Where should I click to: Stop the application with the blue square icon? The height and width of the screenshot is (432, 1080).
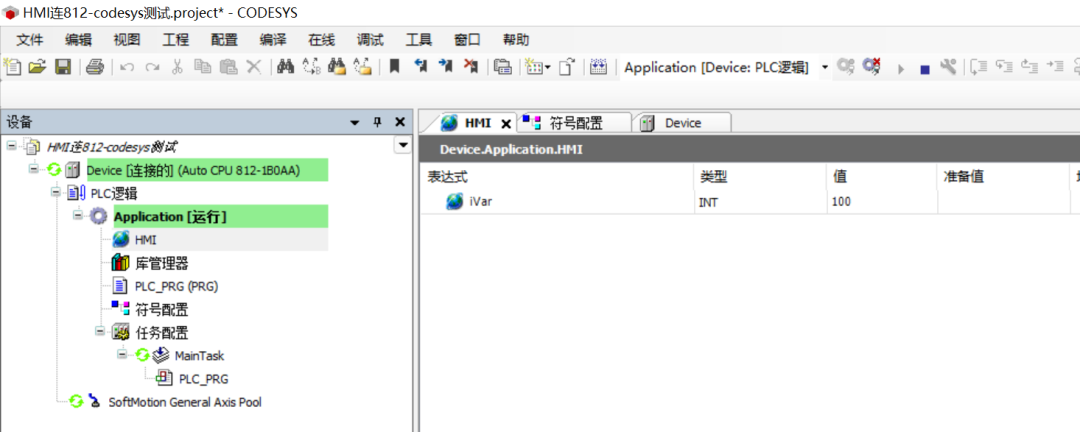click(925, 69)
